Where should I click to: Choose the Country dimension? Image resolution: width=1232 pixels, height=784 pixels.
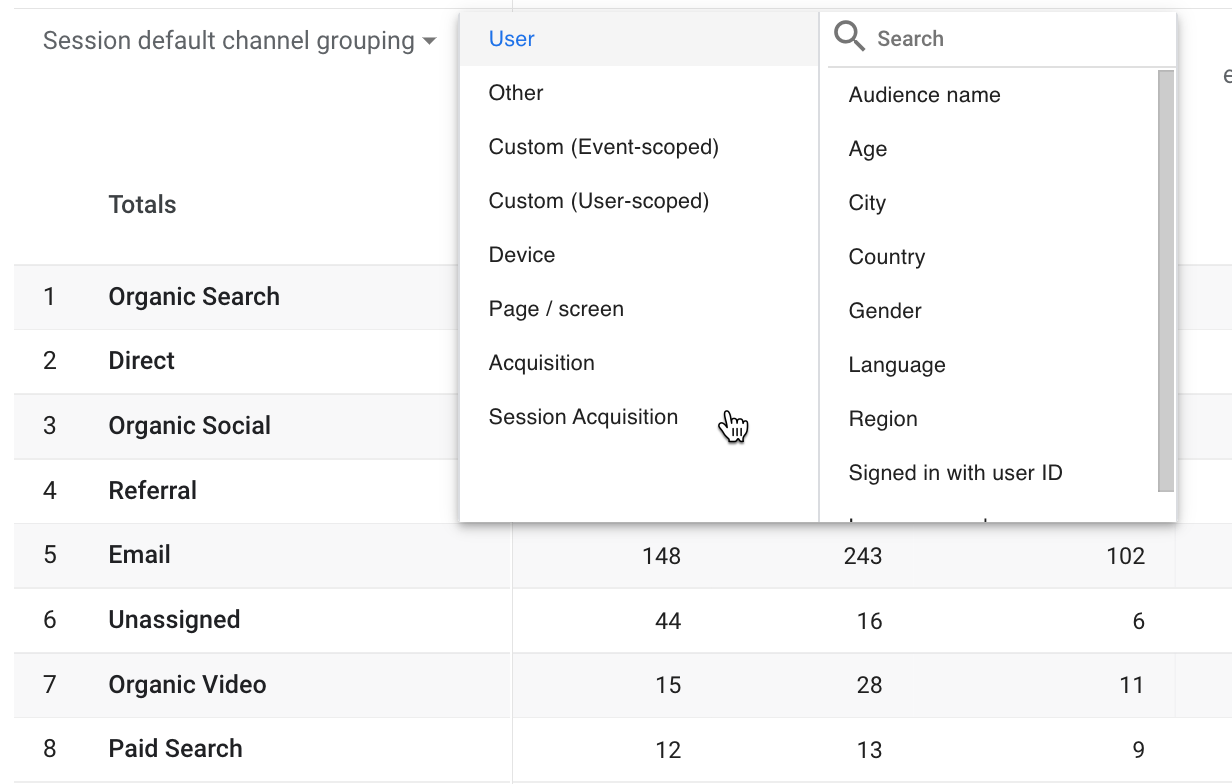(x=887, y=257)
